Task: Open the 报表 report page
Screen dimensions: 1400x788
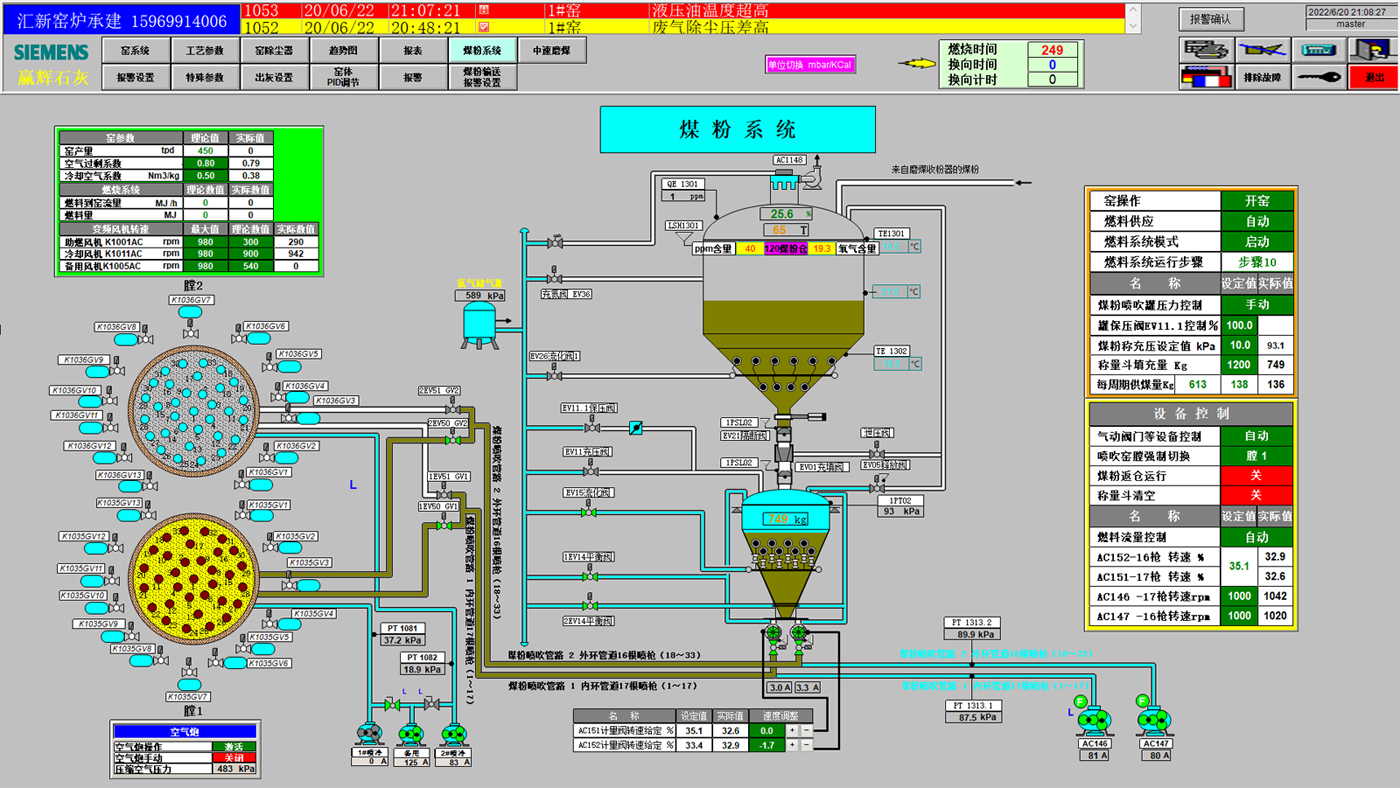Action: point(413,50)
